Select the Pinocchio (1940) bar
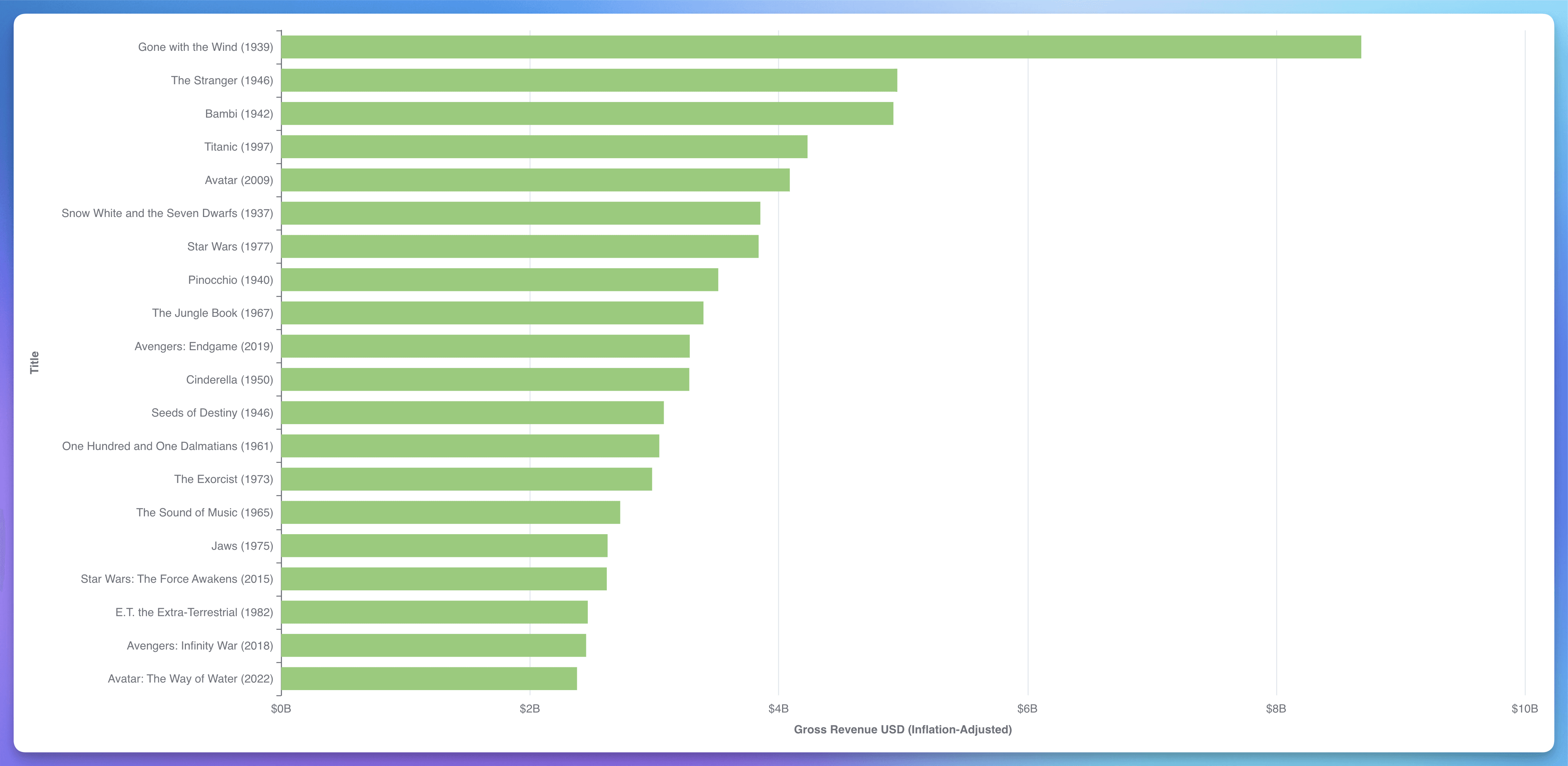1568x766 pixels. pyautogui.click(x=500, y=280)
